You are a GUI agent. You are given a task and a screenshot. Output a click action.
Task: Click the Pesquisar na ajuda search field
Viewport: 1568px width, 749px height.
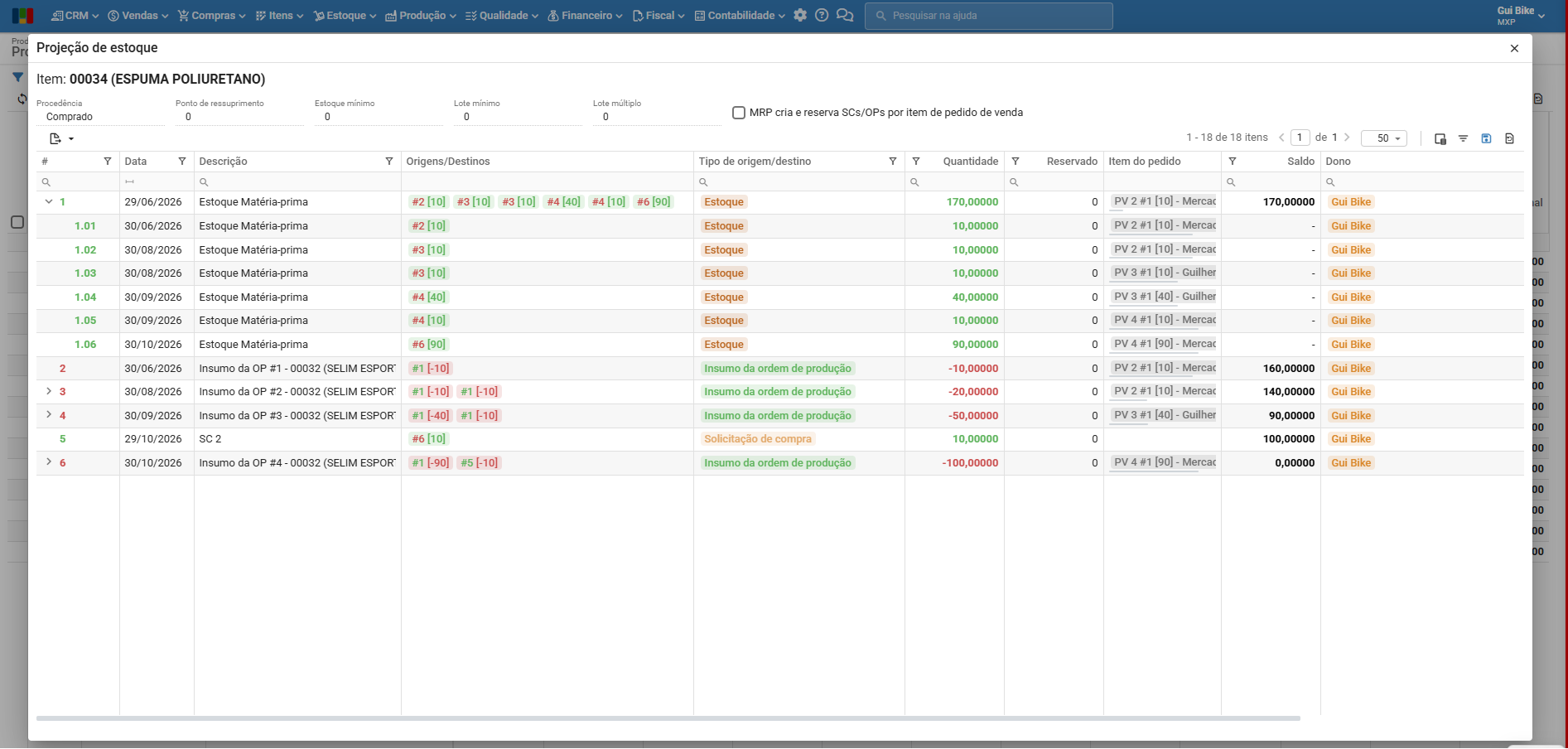[x=988, y=16]
